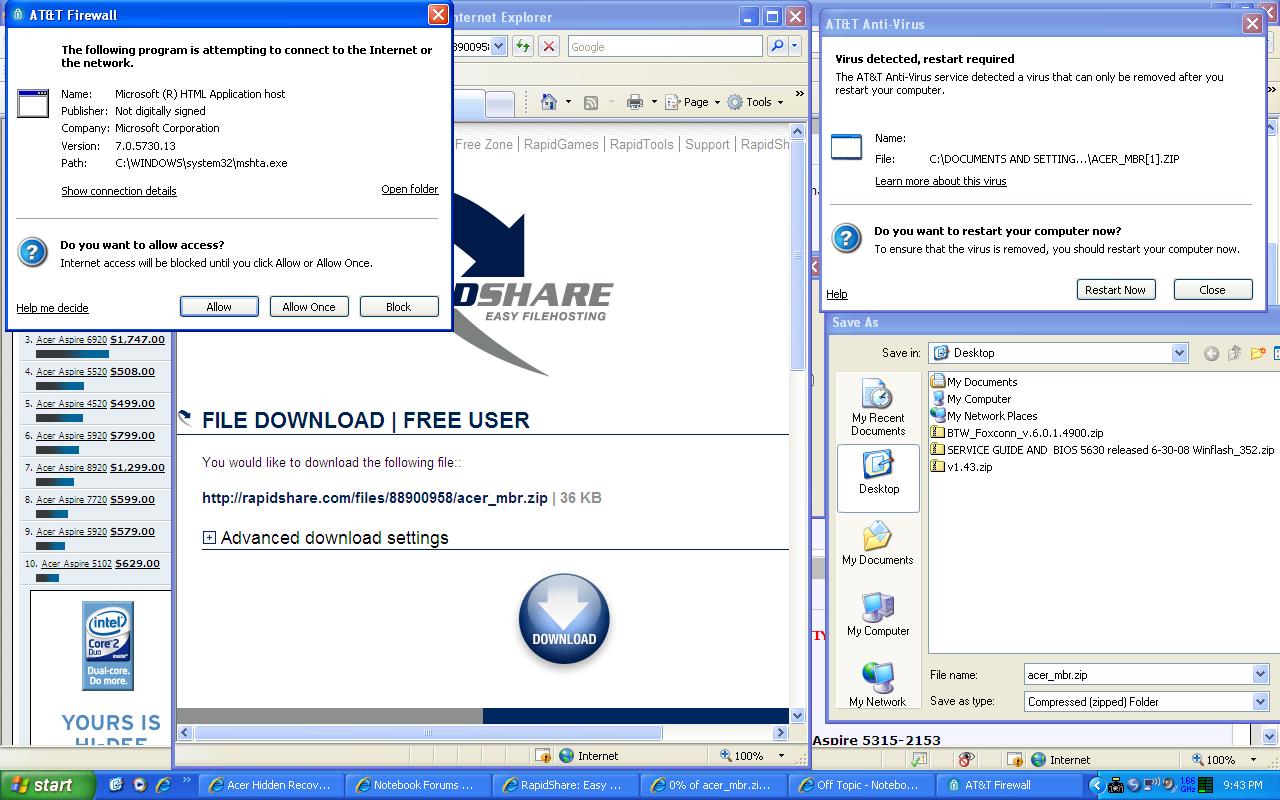1280x800 pixels.
Task: Open address bar history dropdown arrow
Action: (x=499, y=46)
